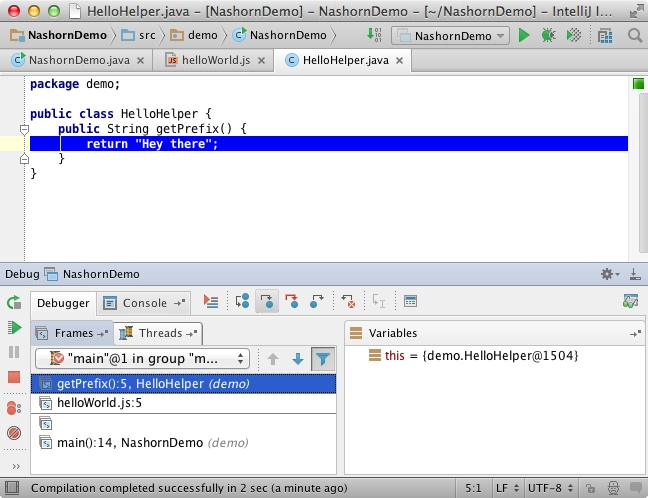The image size is (648, 498).
Task: Close the helloWorld.js tab
Action: coord(261,61)
